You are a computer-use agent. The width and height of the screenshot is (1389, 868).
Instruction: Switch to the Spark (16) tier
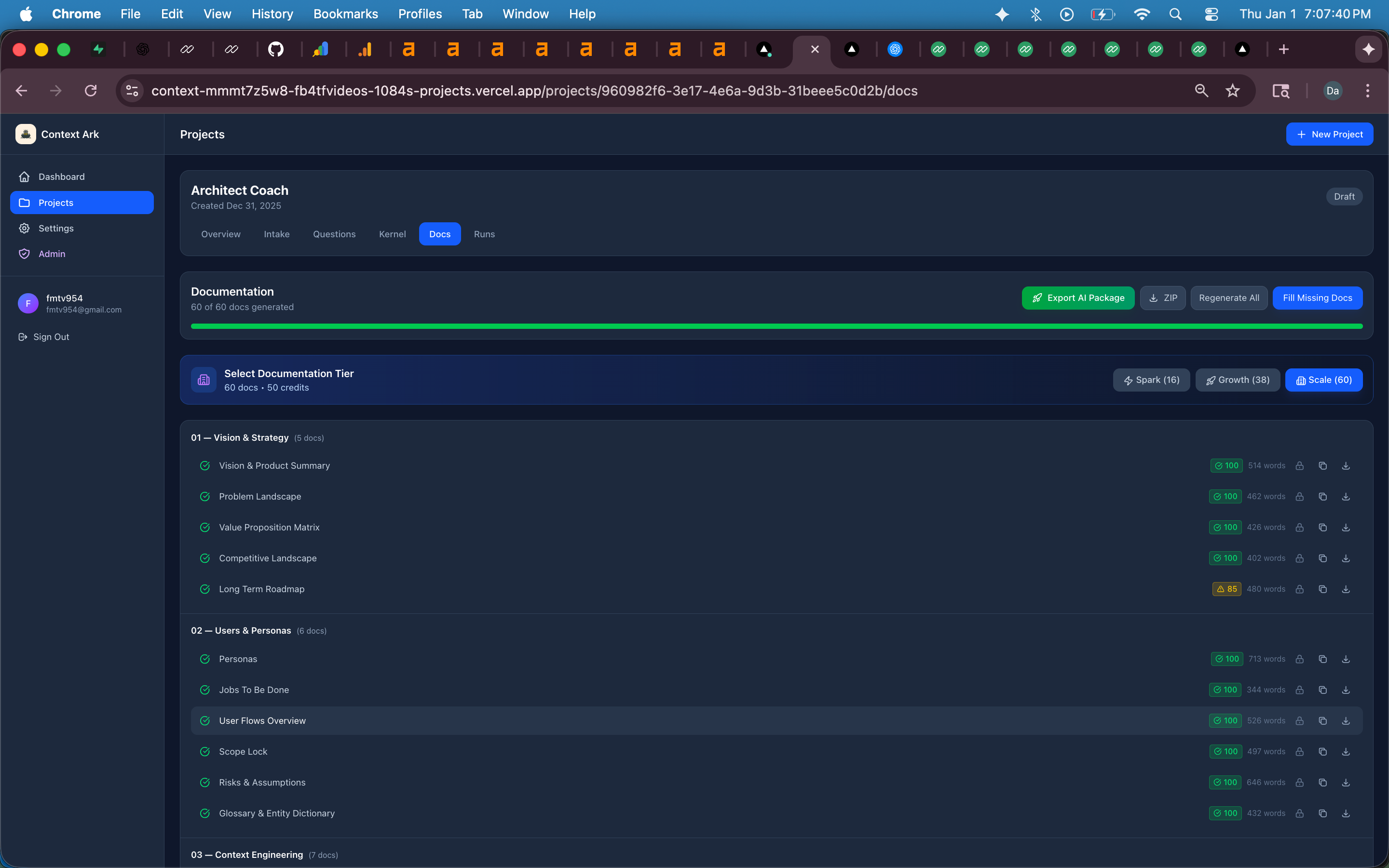click(1151, 380)
